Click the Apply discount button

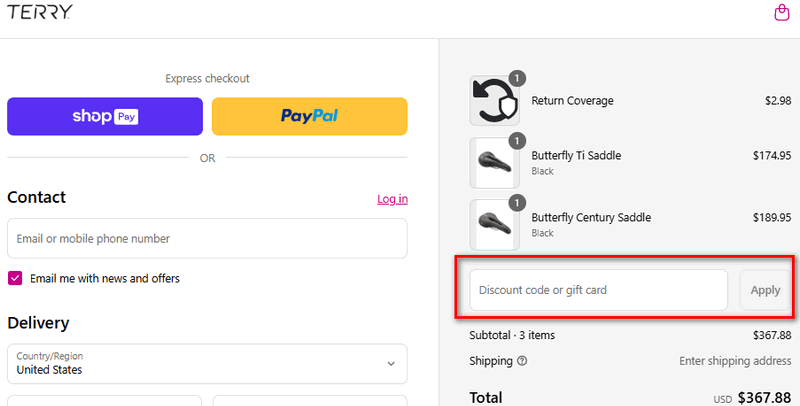point(765,290)
